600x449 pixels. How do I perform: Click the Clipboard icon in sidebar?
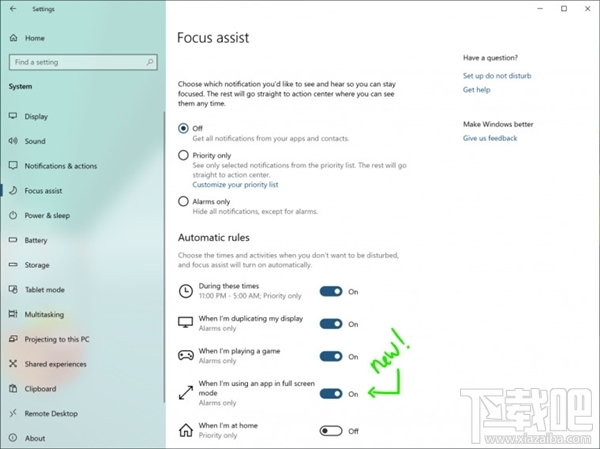pos(13,388)
